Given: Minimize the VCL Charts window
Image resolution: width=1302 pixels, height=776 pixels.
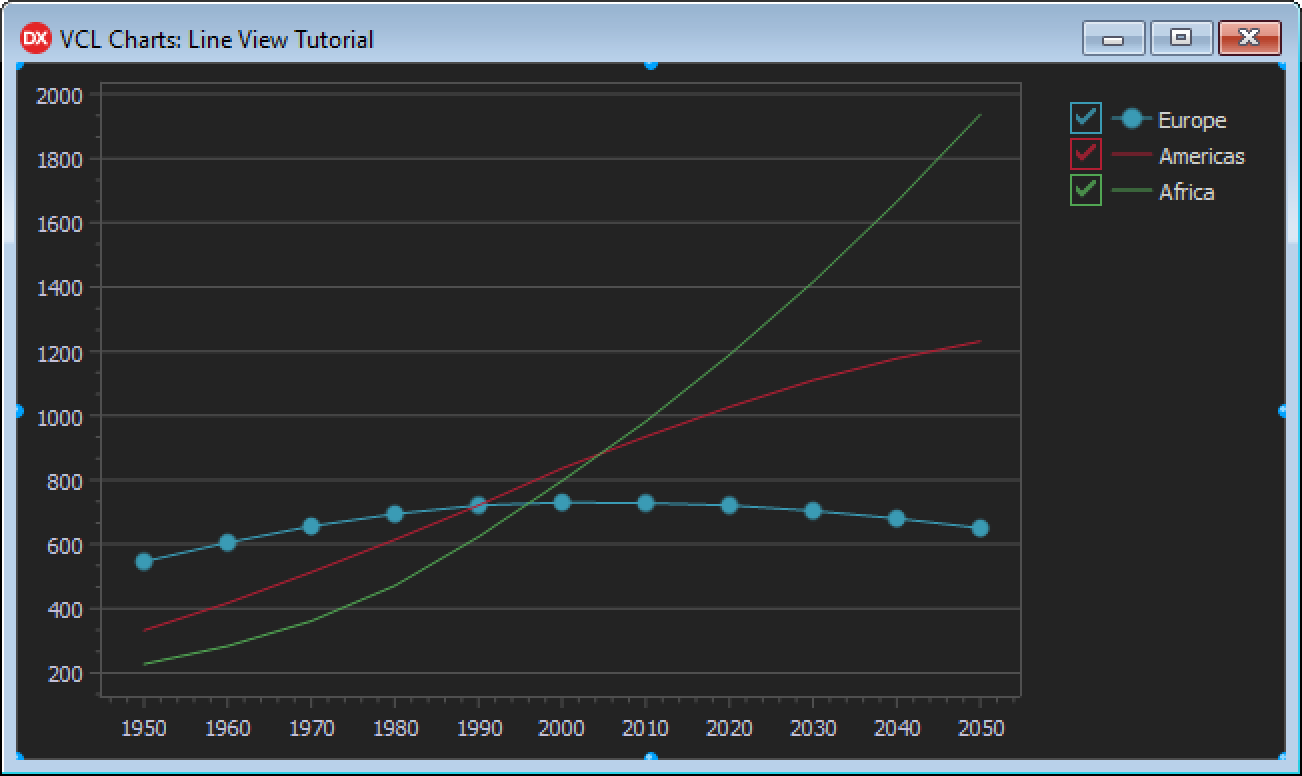Looking at the screenshot, I should pos(1113,38).
